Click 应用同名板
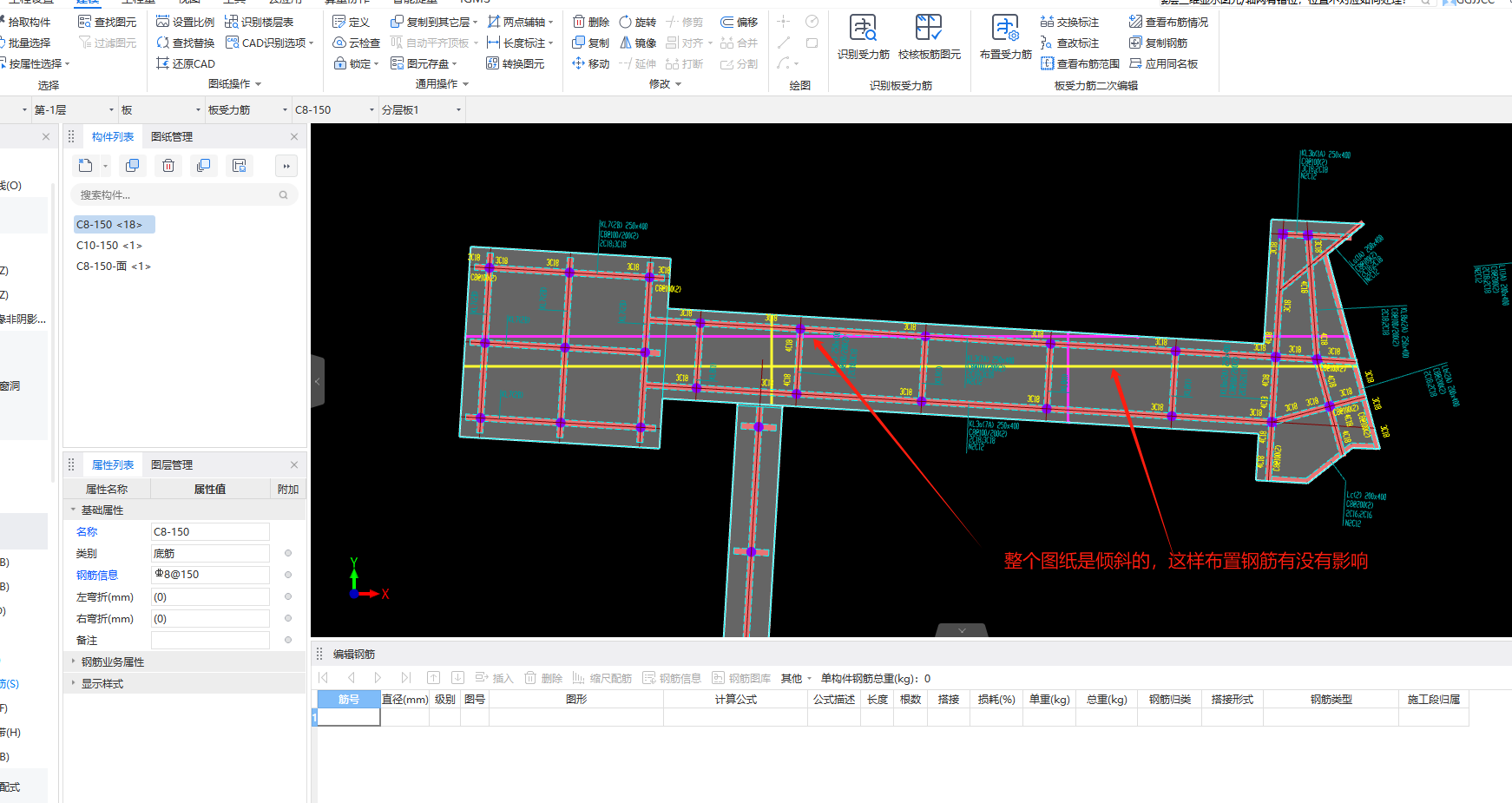The image size is (1512, 803). click(1163, 63)
